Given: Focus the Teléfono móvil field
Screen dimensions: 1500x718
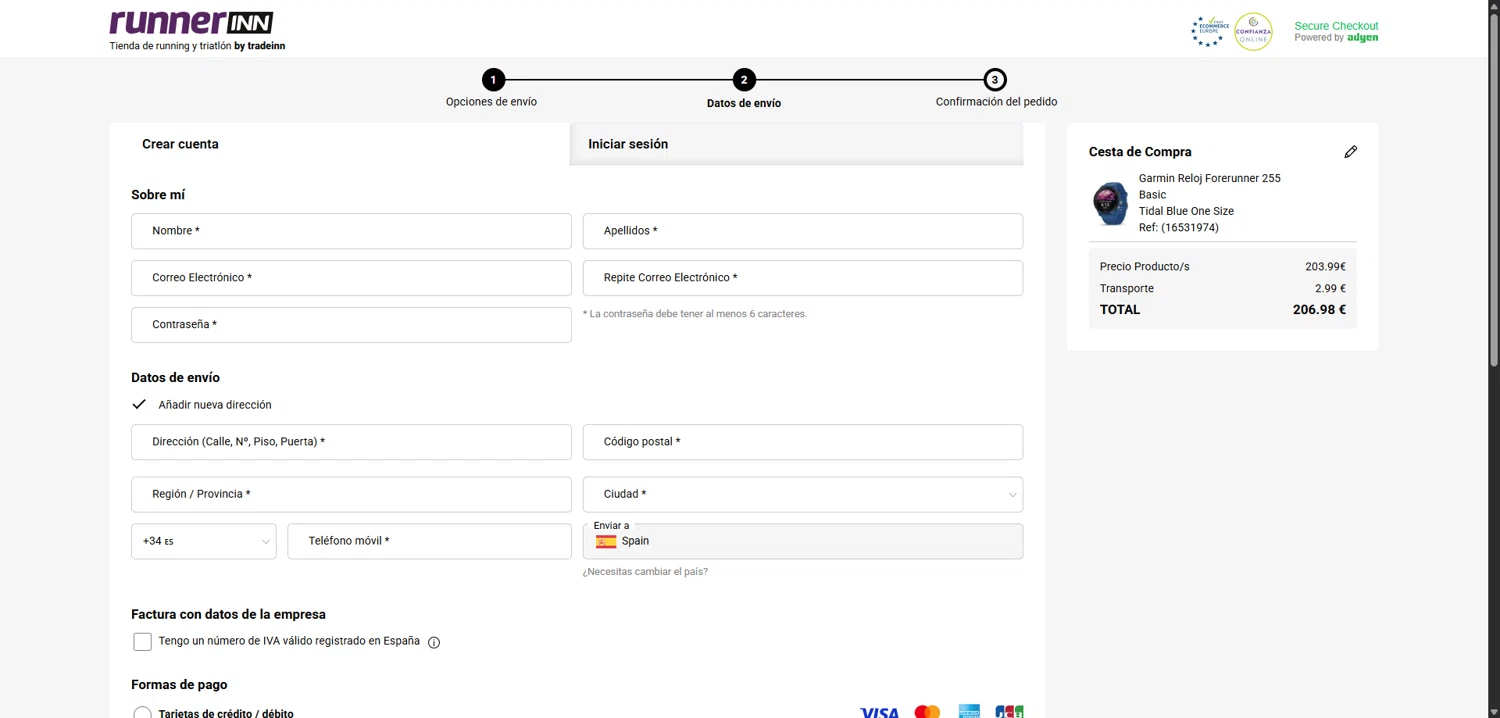Looking at the screenshot, I should [430, 541].
